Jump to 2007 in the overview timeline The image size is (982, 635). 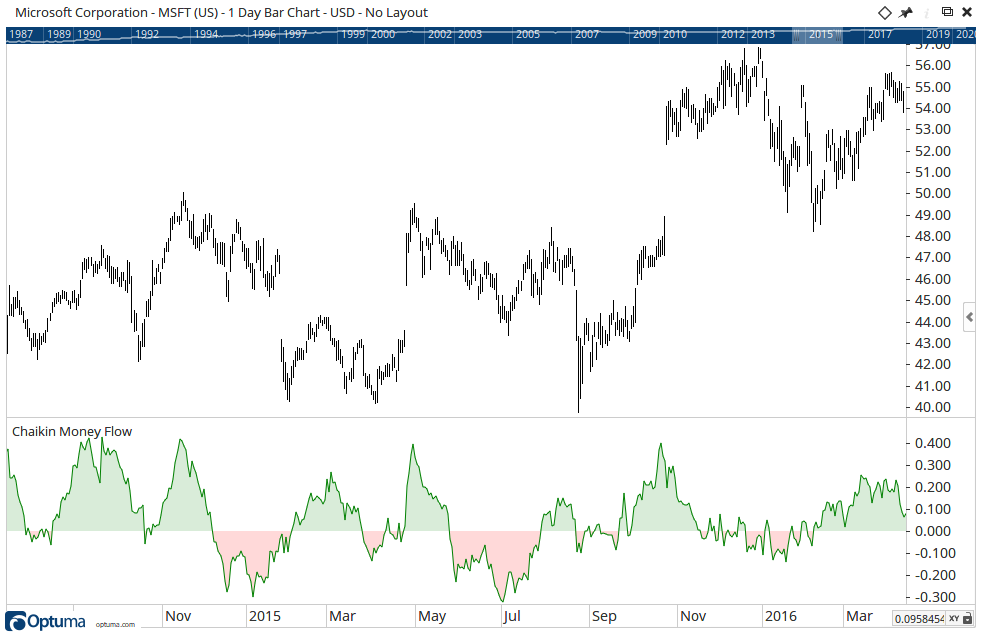coord(587,34)
